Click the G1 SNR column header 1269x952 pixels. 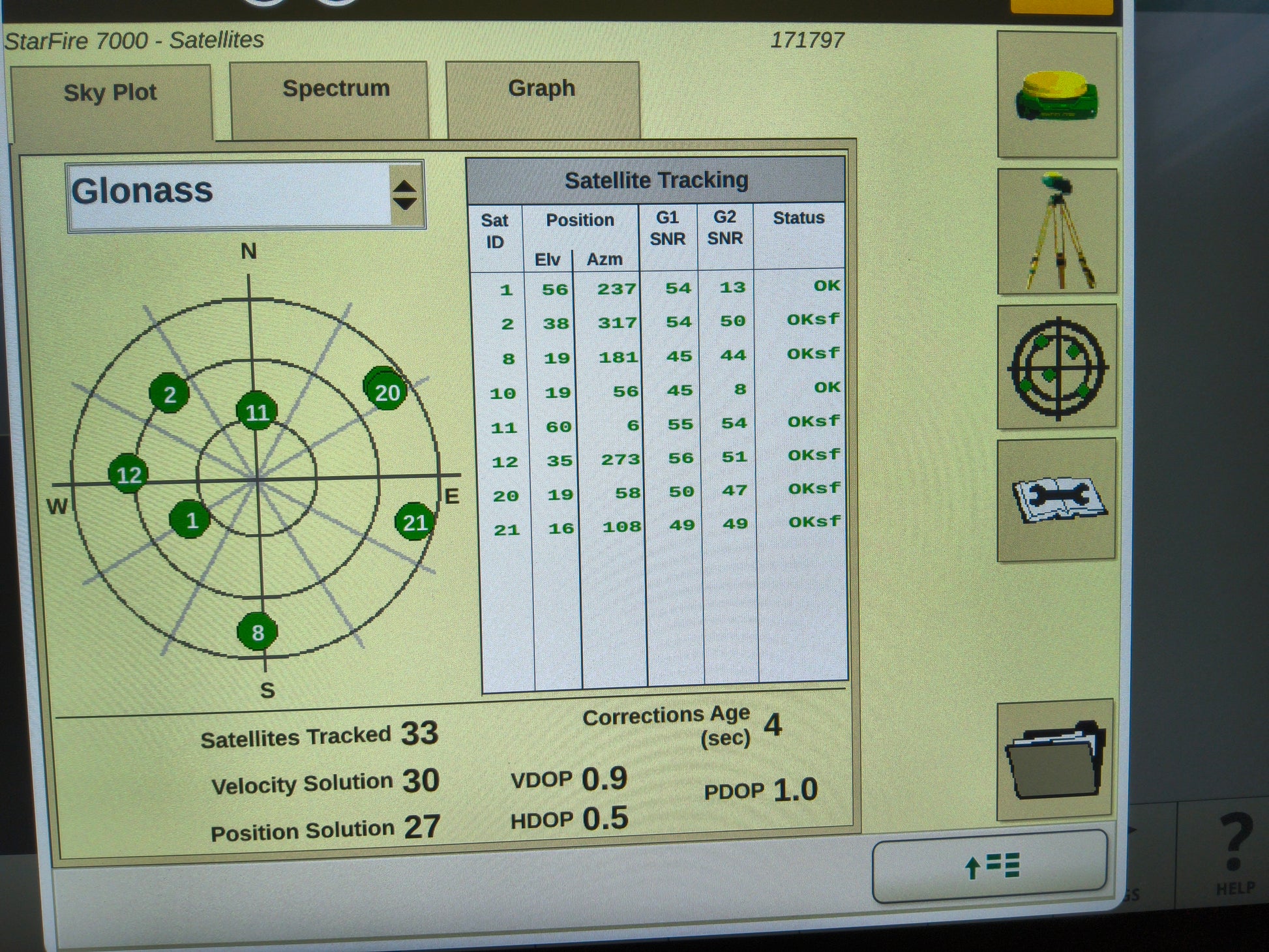pyautogui.click(x=667, y=228)
